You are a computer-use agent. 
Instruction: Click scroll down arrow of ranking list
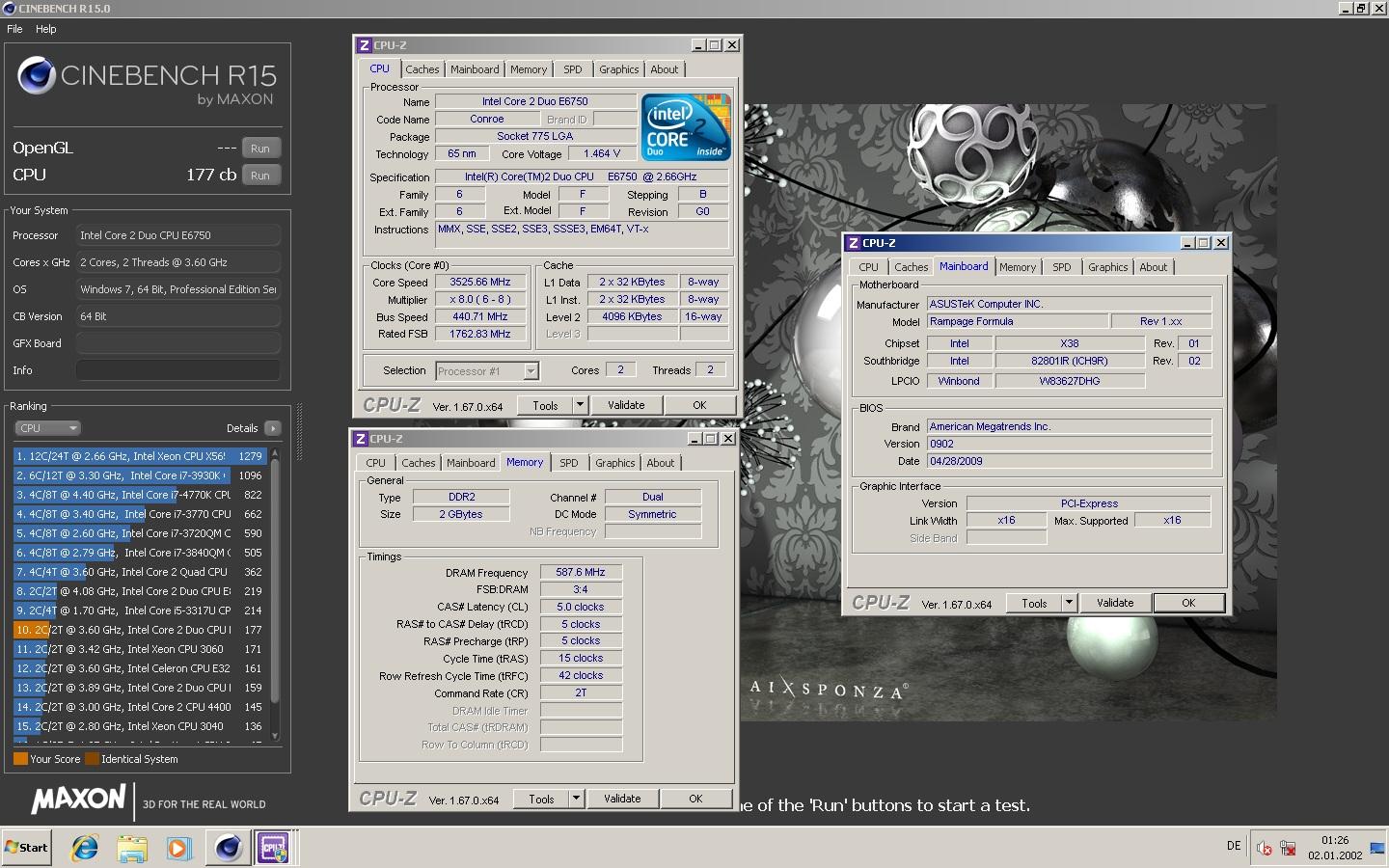pyautogui.click(x=275, y=736)
